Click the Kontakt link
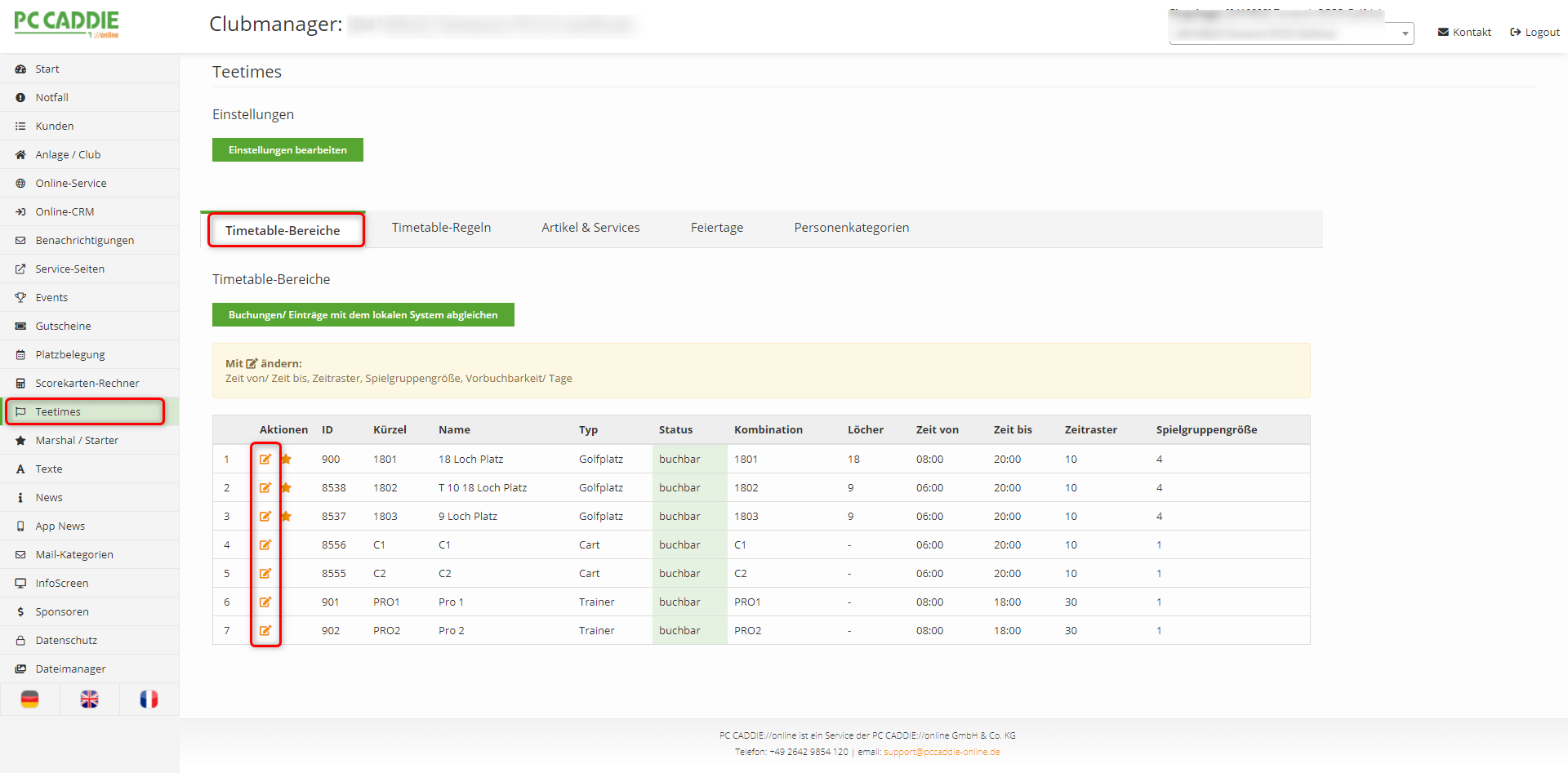The image size is (1568, 773). point(1464,33)
